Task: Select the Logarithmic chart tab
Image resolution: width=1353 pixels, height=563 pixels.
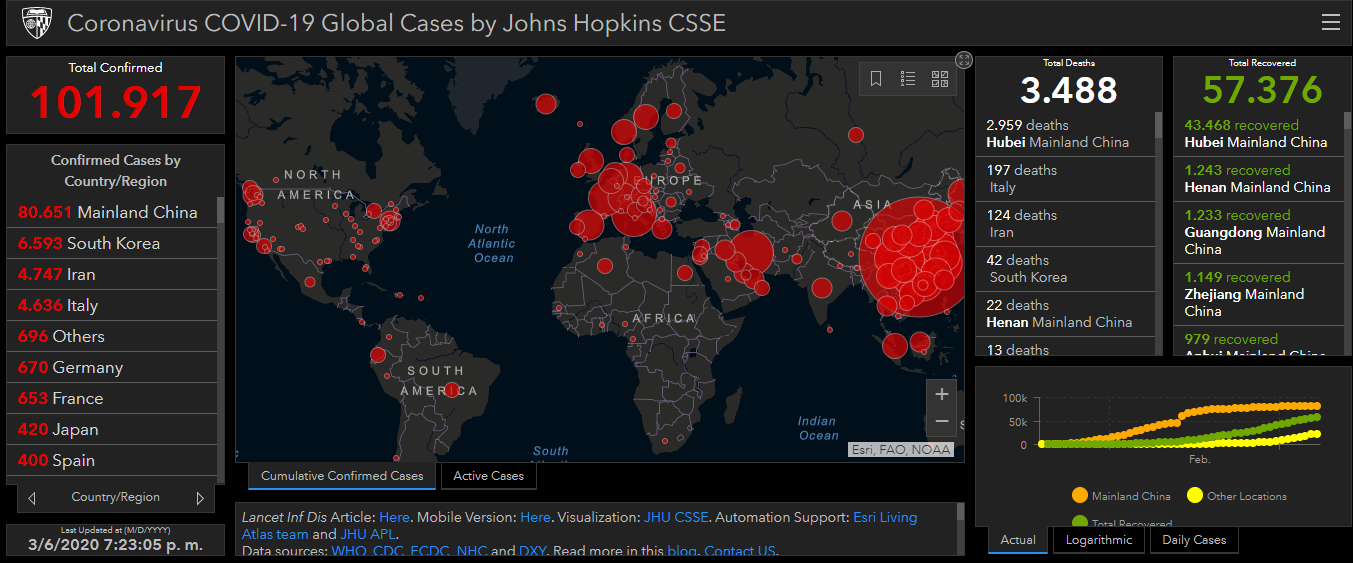Action: [1099, 540]
